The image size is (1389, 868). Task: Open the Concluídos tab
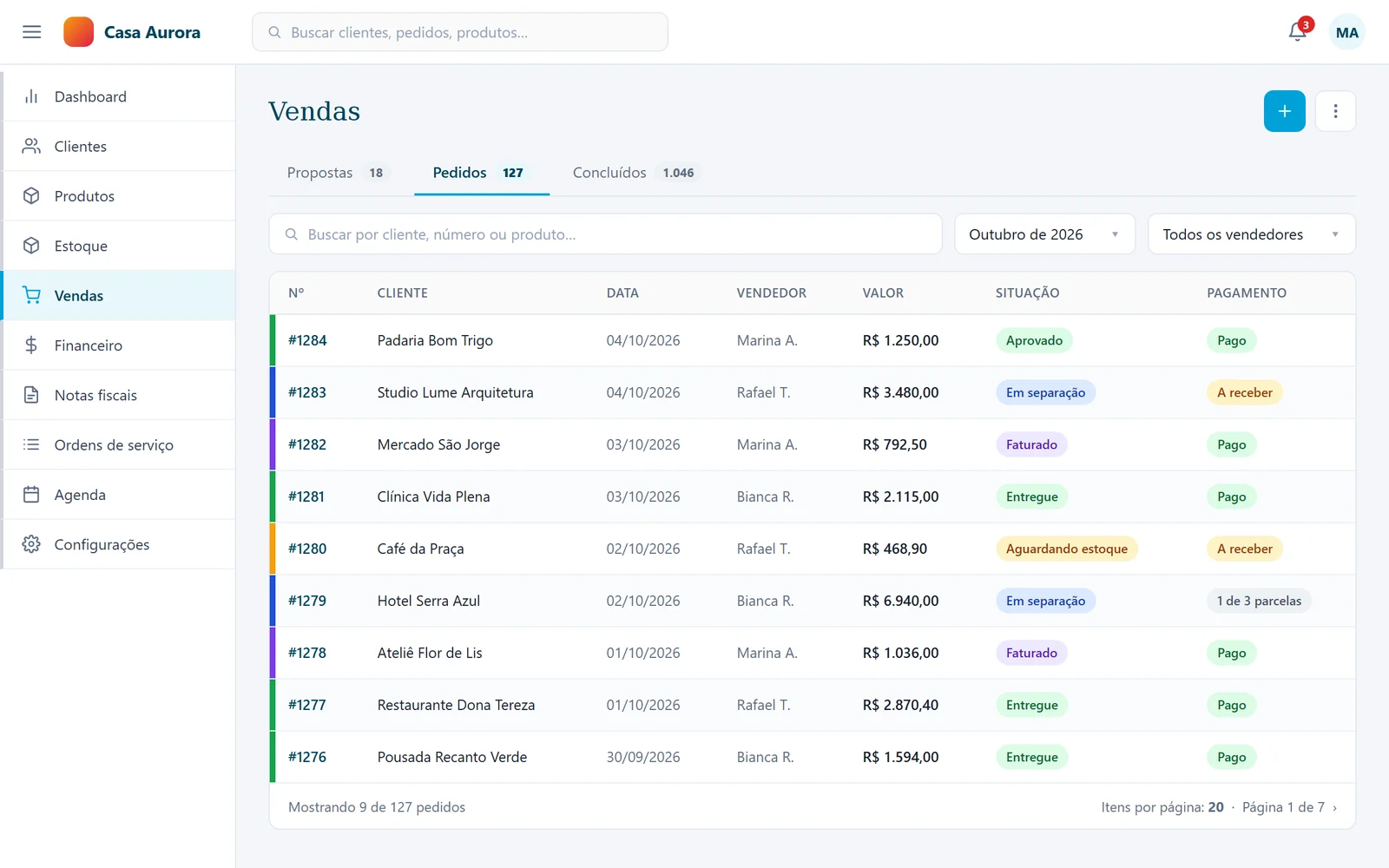tap(635, 173)
